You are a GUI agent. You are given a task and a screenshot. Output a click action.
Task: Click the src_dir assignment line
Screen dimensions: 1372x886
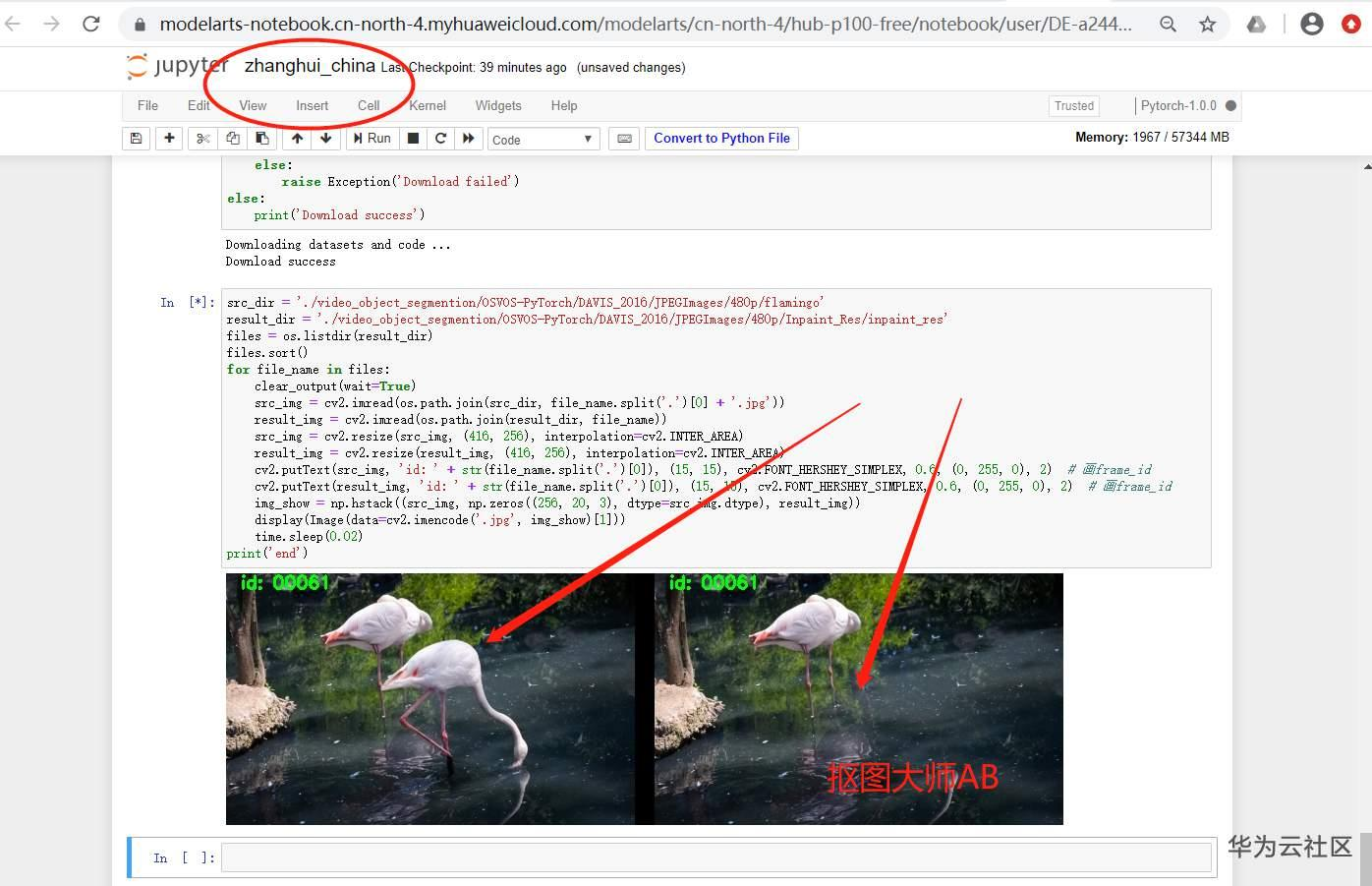(525, 303)
